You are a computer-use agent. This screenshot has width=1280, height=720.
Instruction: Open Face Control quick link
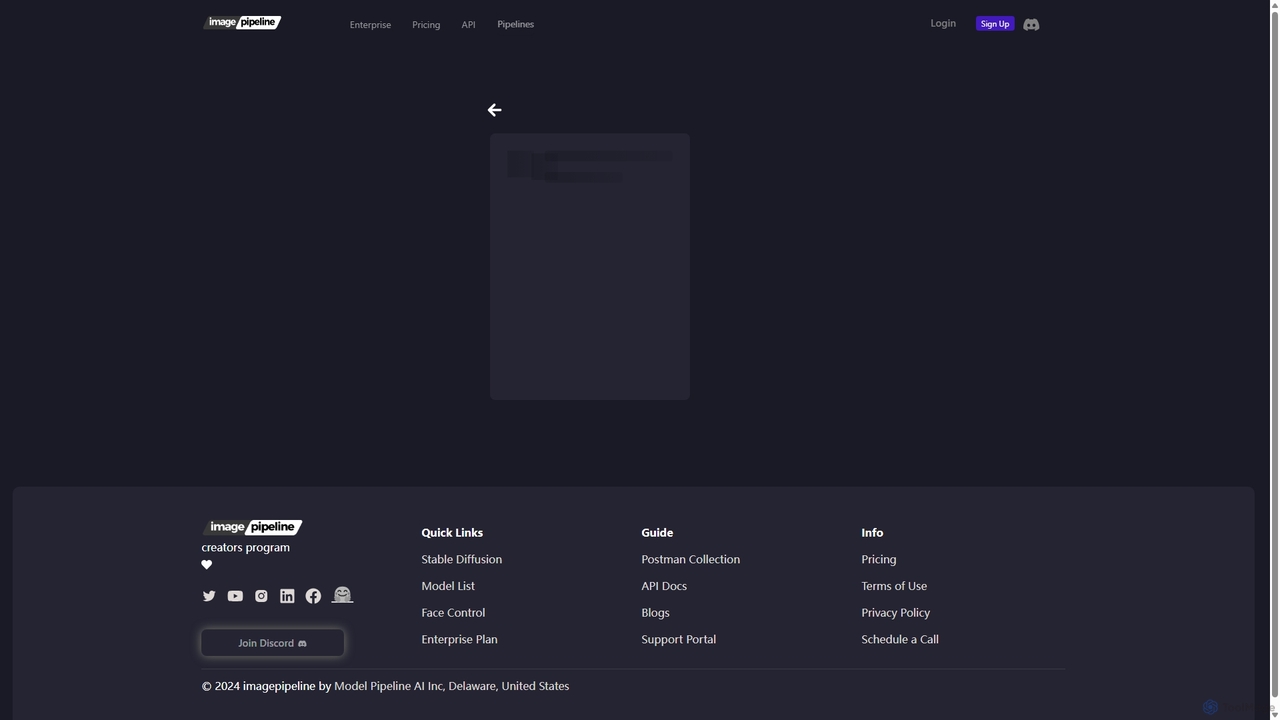click(x=453, y=612)
